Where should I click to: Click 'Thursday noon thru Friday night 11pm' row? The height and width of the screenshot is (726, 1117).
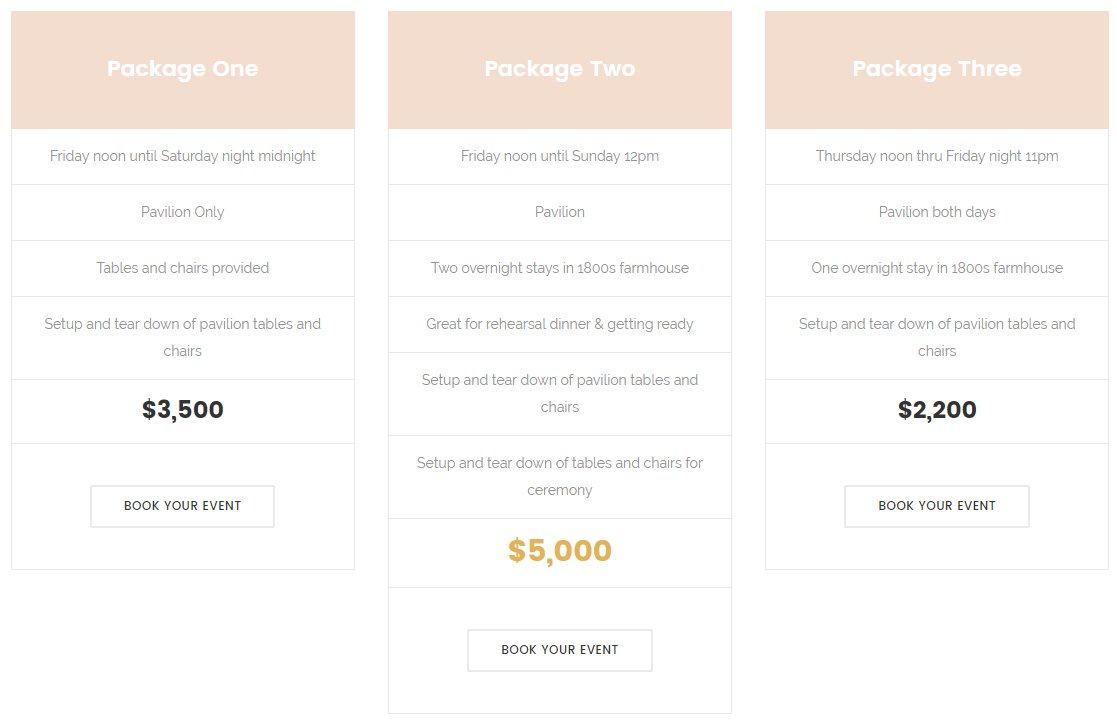click(x=937, y=157)
